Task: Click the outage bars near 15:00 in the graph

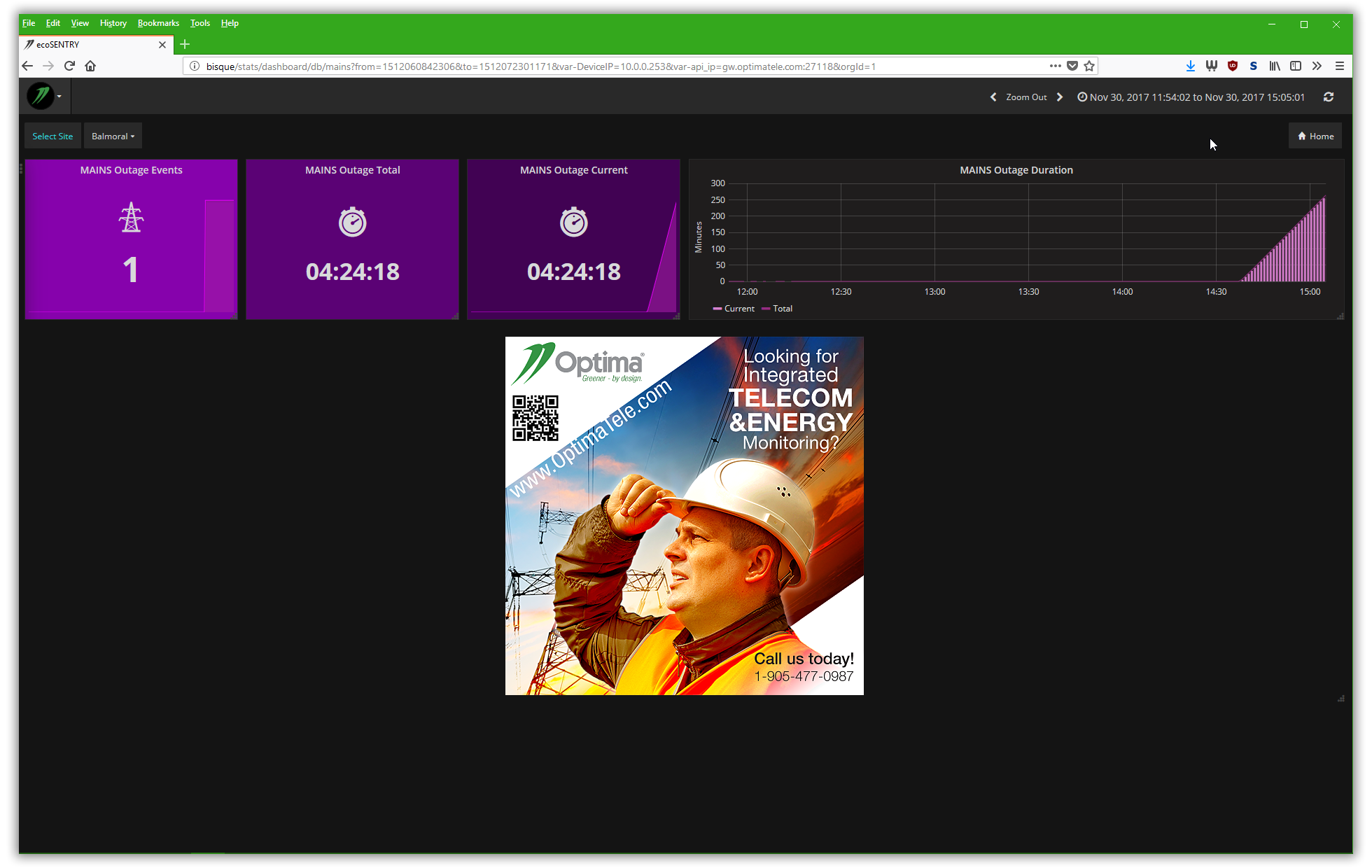Action: tap(1285, 239)
